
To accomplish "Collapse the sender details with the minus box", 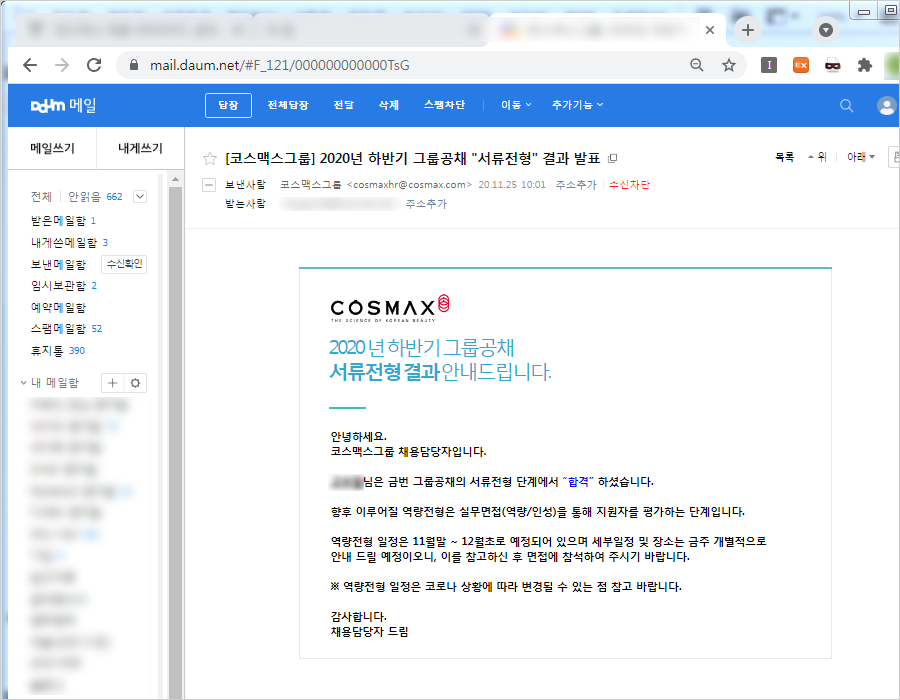I will point(209,185).
